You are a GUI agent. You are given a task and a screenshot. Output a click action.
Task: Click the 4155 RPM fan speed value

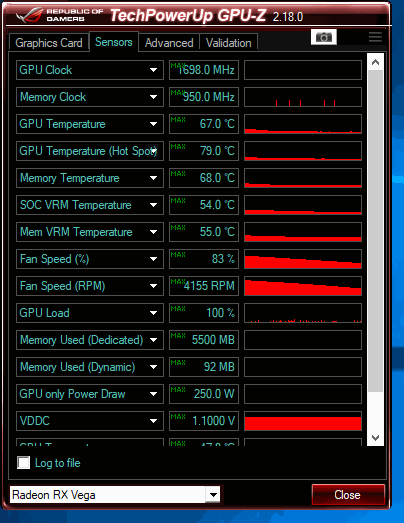point(204,286)
